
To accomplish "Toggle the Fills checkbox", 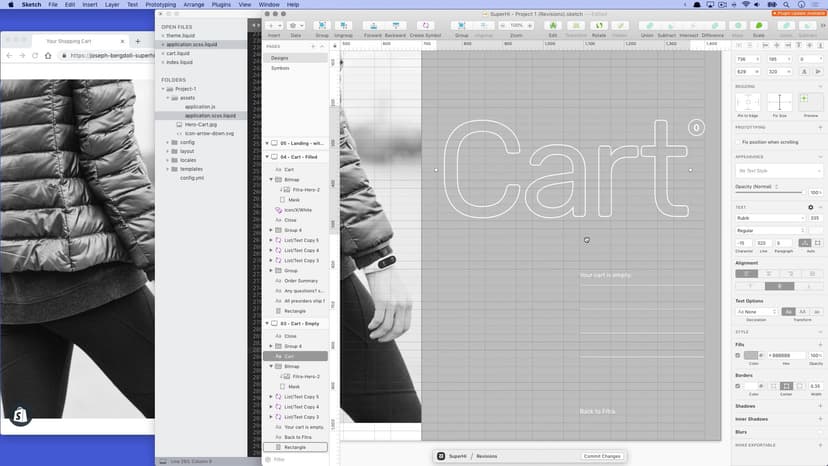I will (739, 355).
